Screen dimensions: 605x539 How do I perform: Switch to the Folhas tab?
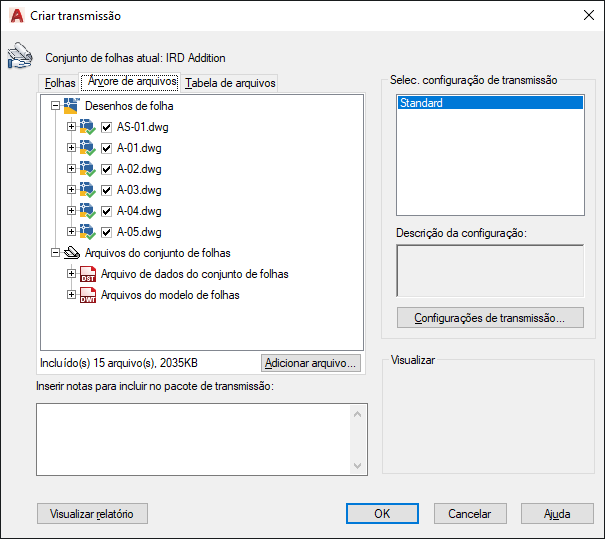coord(60,83)
